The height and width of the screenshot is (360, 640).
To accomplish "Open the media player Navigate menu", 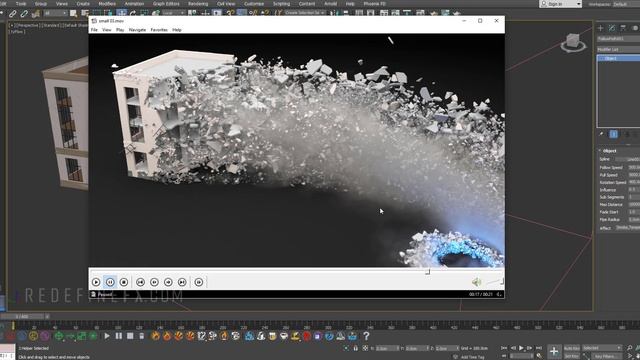I will click(137, 30).
